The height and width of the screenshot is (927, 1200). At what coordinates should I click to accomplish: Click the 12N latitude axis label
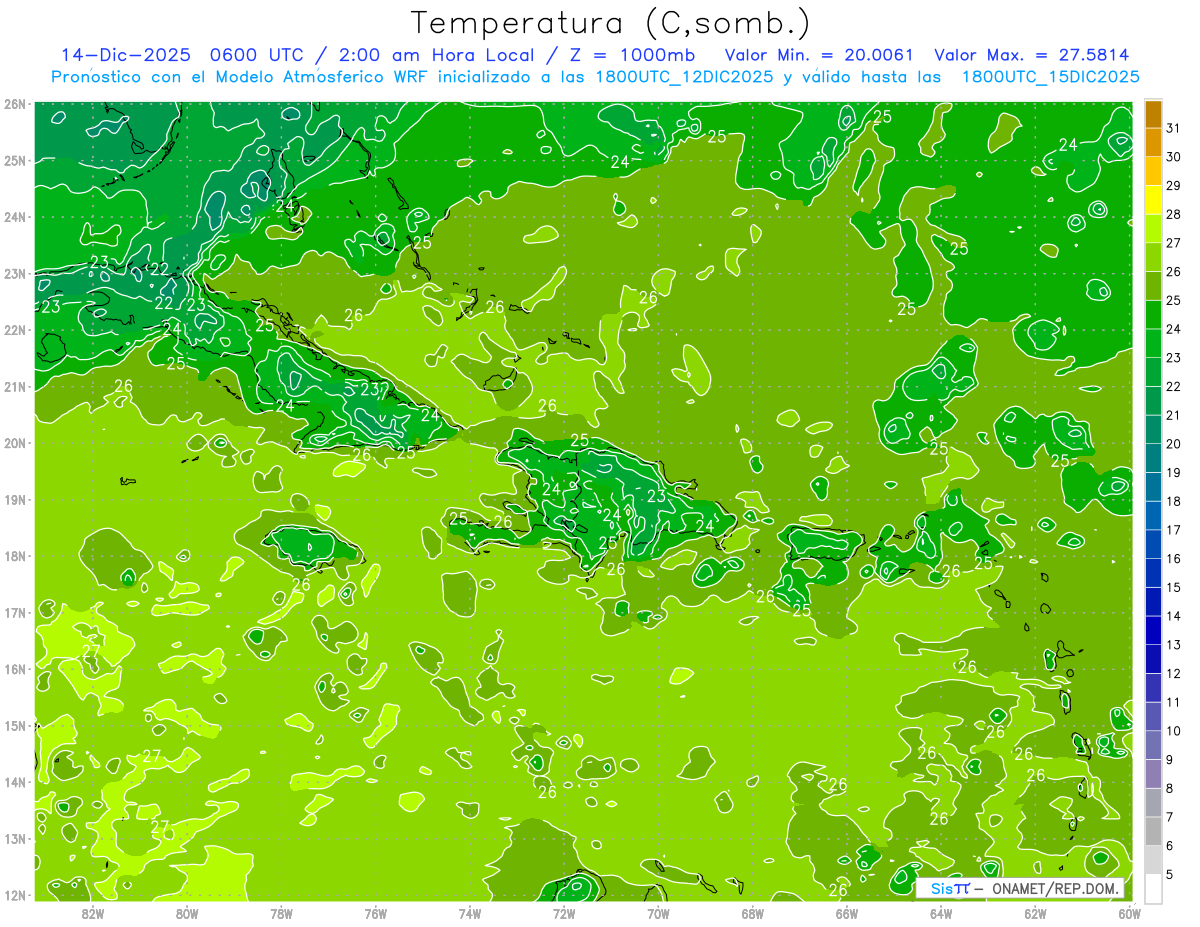click(14, 895)
